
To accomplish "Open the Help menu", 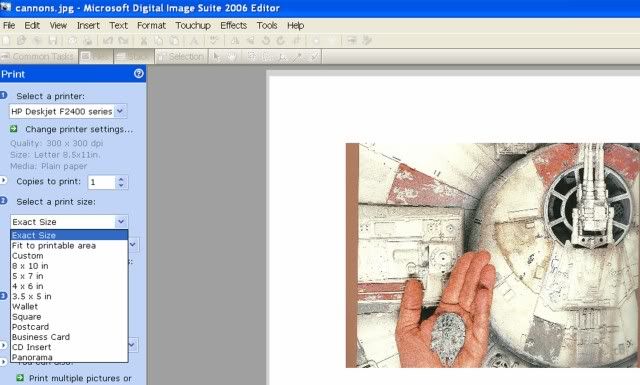I will pos(295,25).
